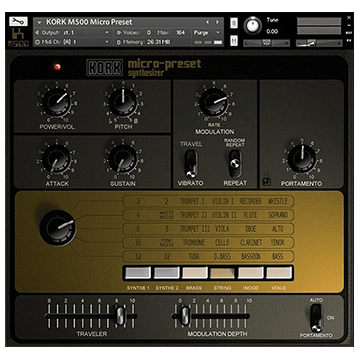Screen dimensions: 360x360
Task: Click the pan slider below Tune
Action: (266, 43)
